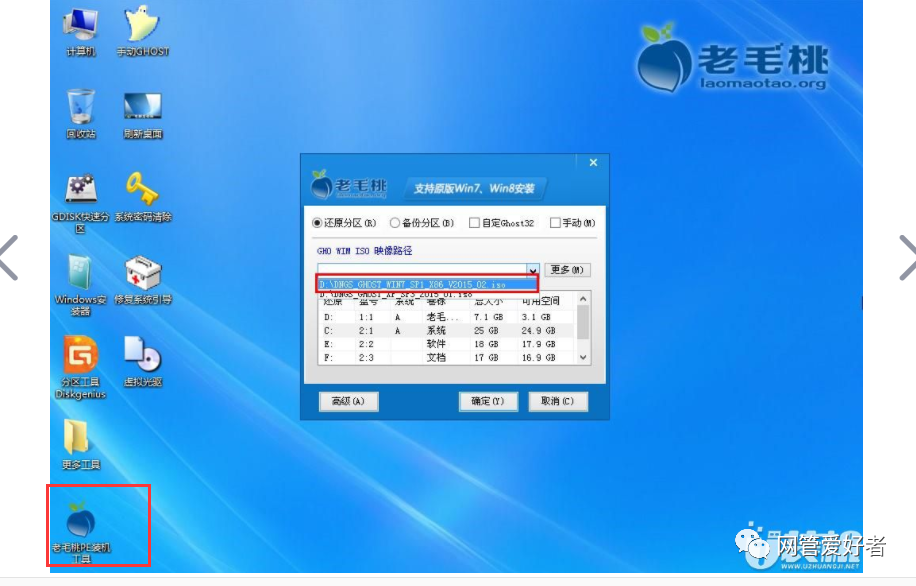Click the peach logo in dialog header

pos(321,185)
